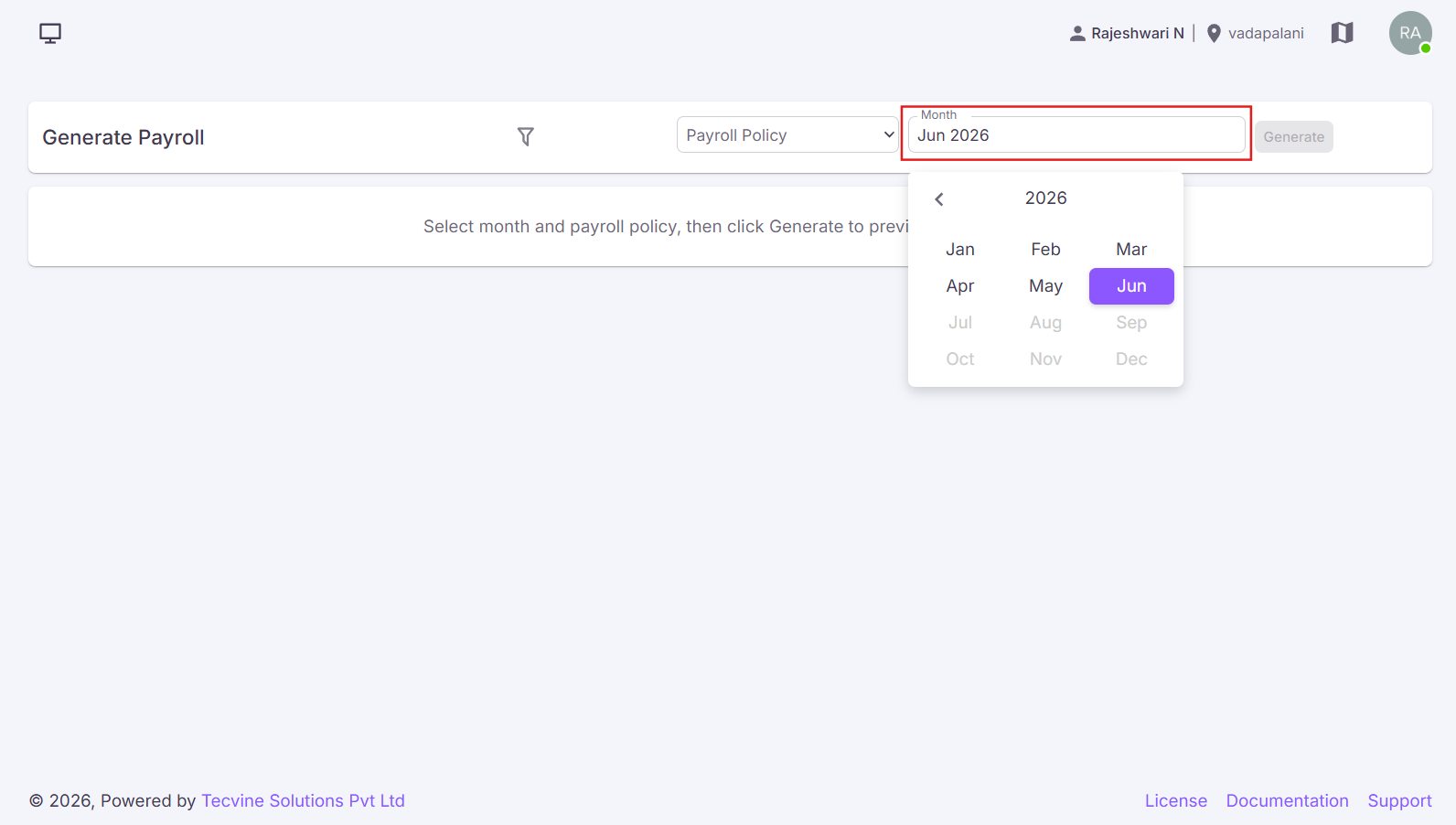Select May in the month picker
The height and width of the screenshot is (825, 1456).
click(1045, 285)
